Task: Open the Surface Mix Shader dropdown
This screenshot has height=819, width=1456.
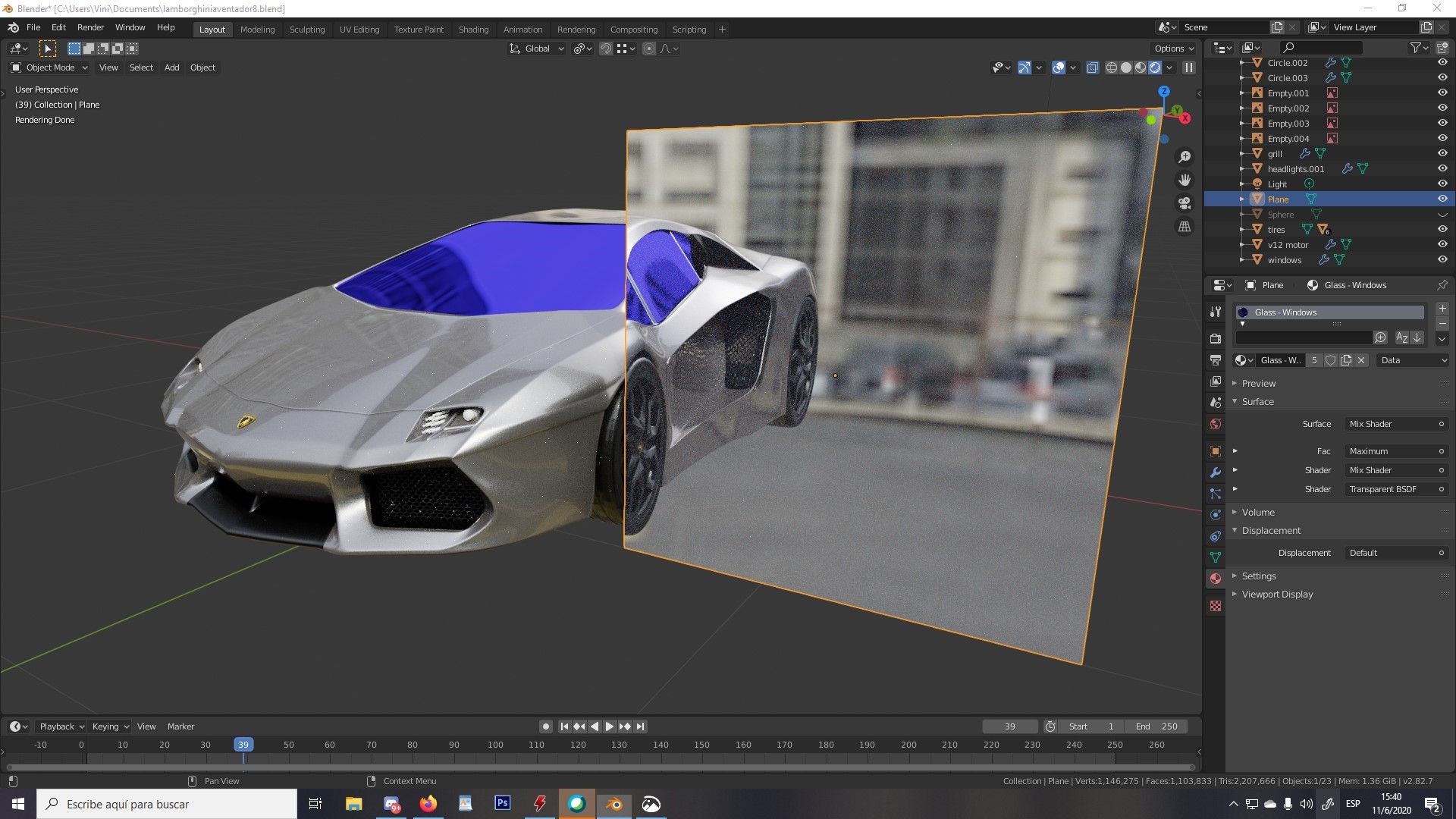Action: pos(1396,424)
